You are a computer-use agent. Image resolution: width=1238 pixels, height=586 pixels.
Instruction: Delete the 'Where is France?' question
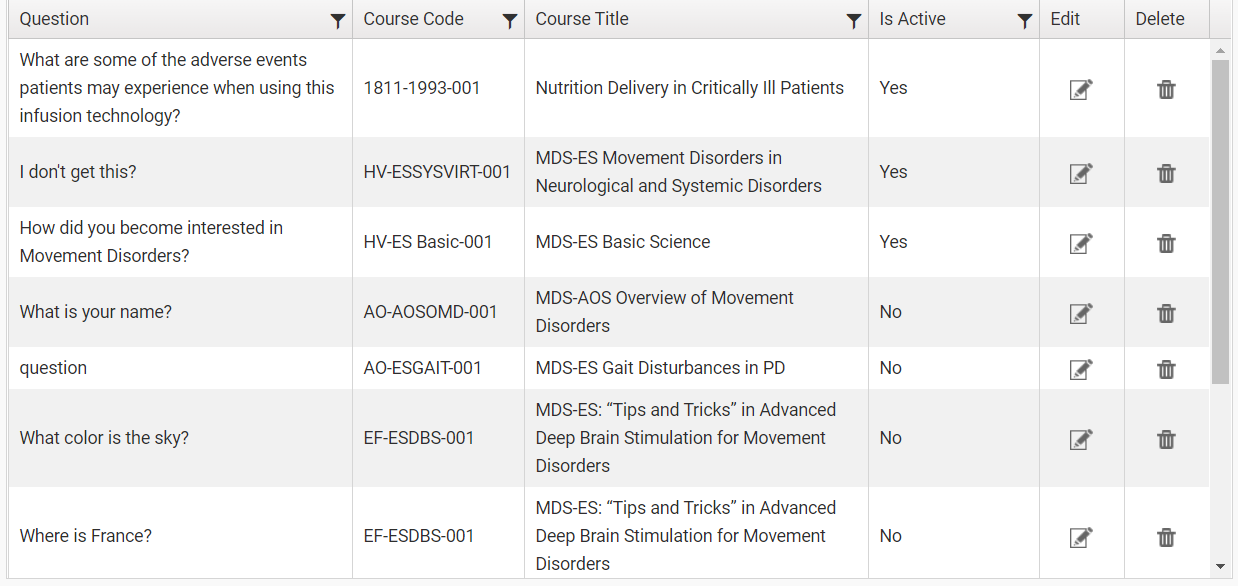[x=1166, y=537]
